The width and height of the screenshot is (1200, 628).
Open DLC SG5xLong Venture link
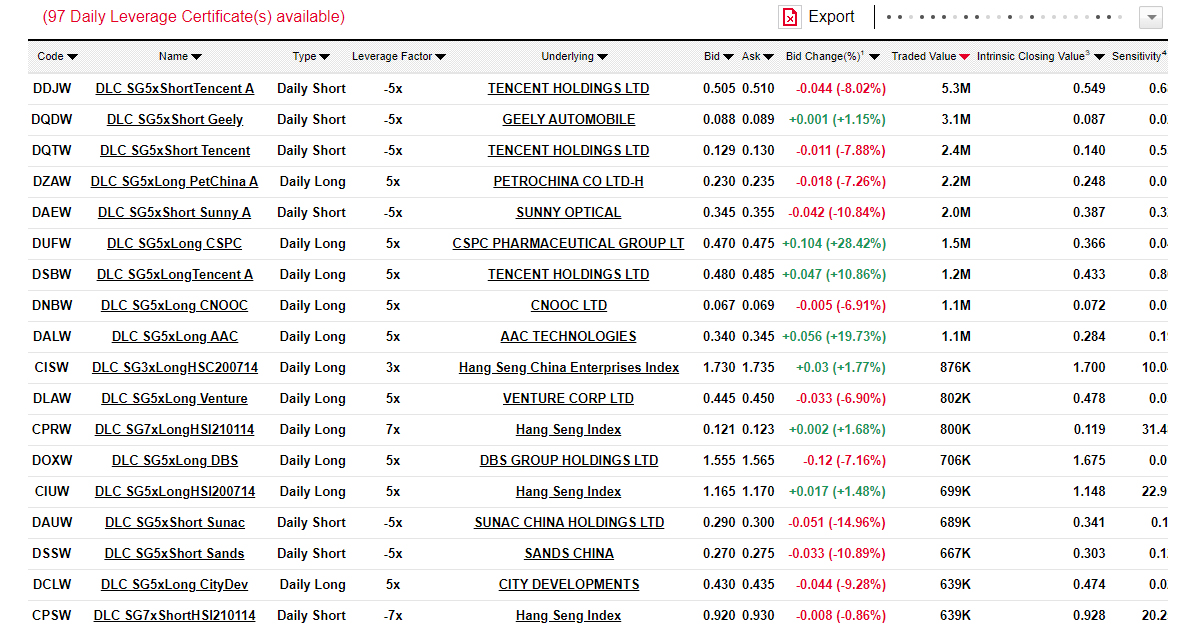(x=175, y=399)
